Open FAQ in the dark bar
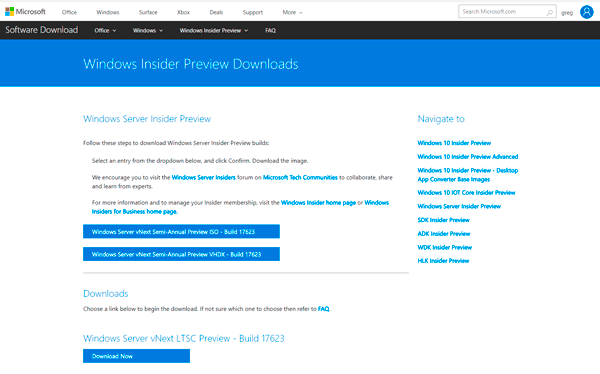Image resolution: width=600 pixels, height=374 pixels. click(x=270, y=31)
